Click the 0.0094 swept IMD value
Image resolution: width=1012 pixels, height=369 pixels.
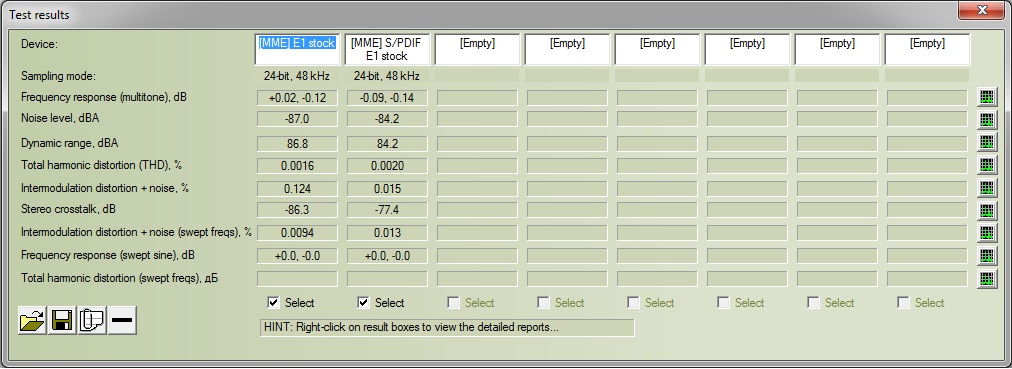point(297,233)
